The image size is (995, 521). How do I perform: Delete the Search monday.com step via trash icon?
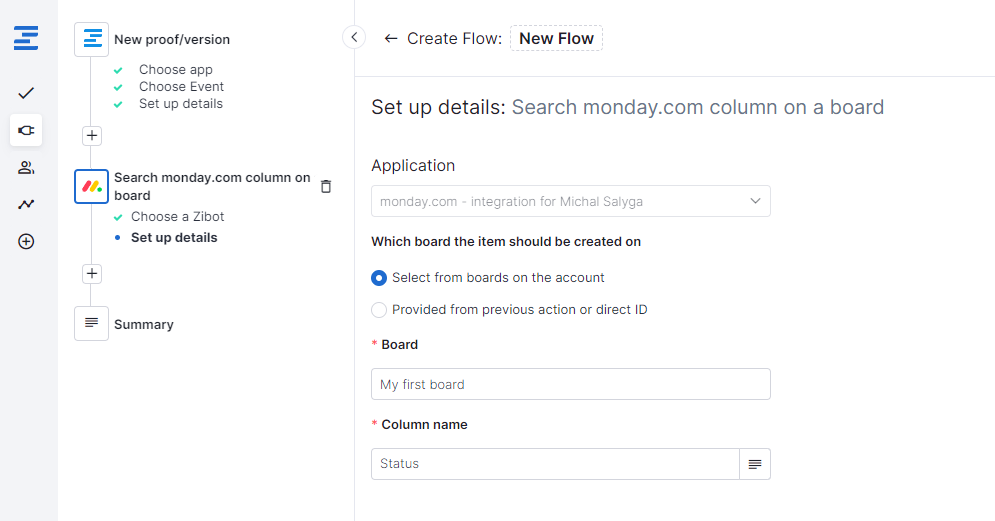(x=325, y=187)
